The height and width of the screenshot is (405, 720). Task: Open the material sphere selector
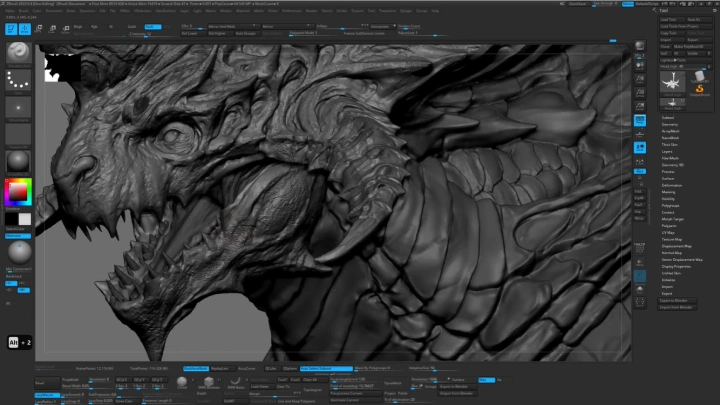tap(18, 162)
